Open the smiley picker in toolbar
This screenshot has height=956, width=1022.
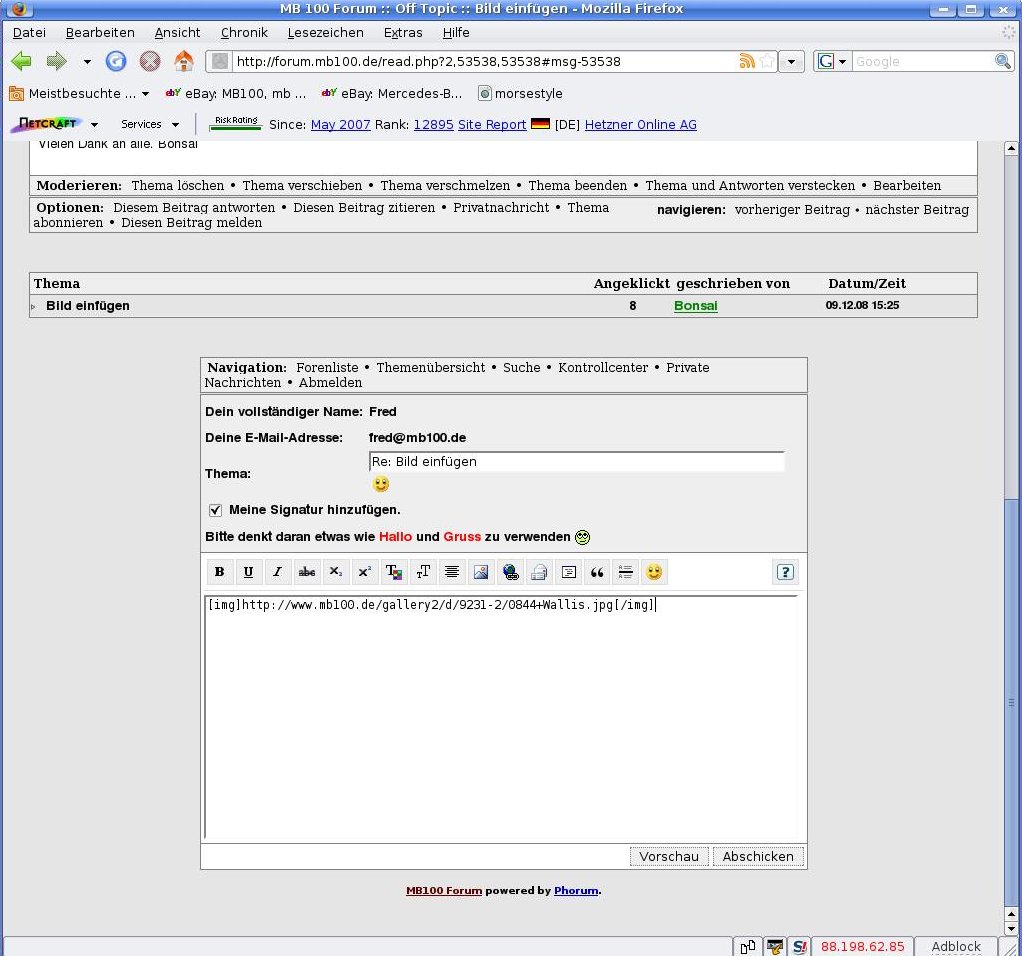[654, 572]
